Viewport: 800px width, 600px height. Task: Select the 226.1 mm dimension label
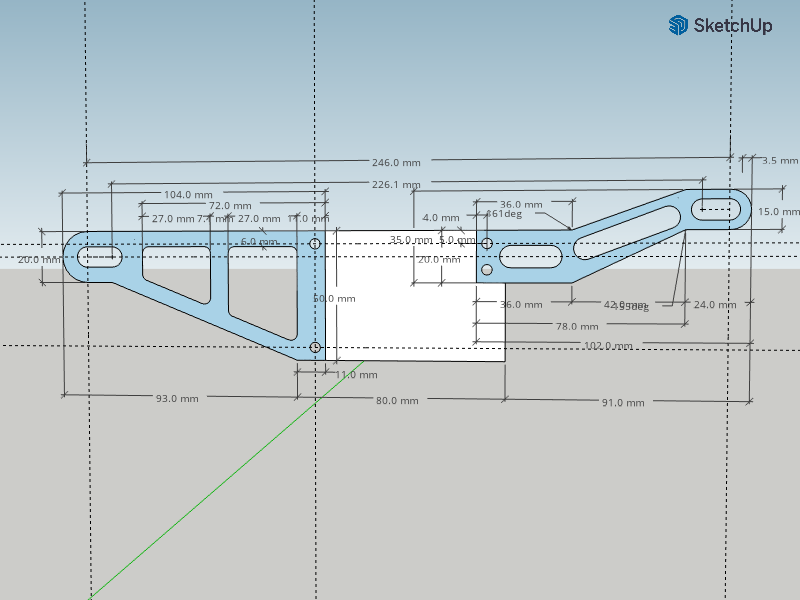[395, 184]
